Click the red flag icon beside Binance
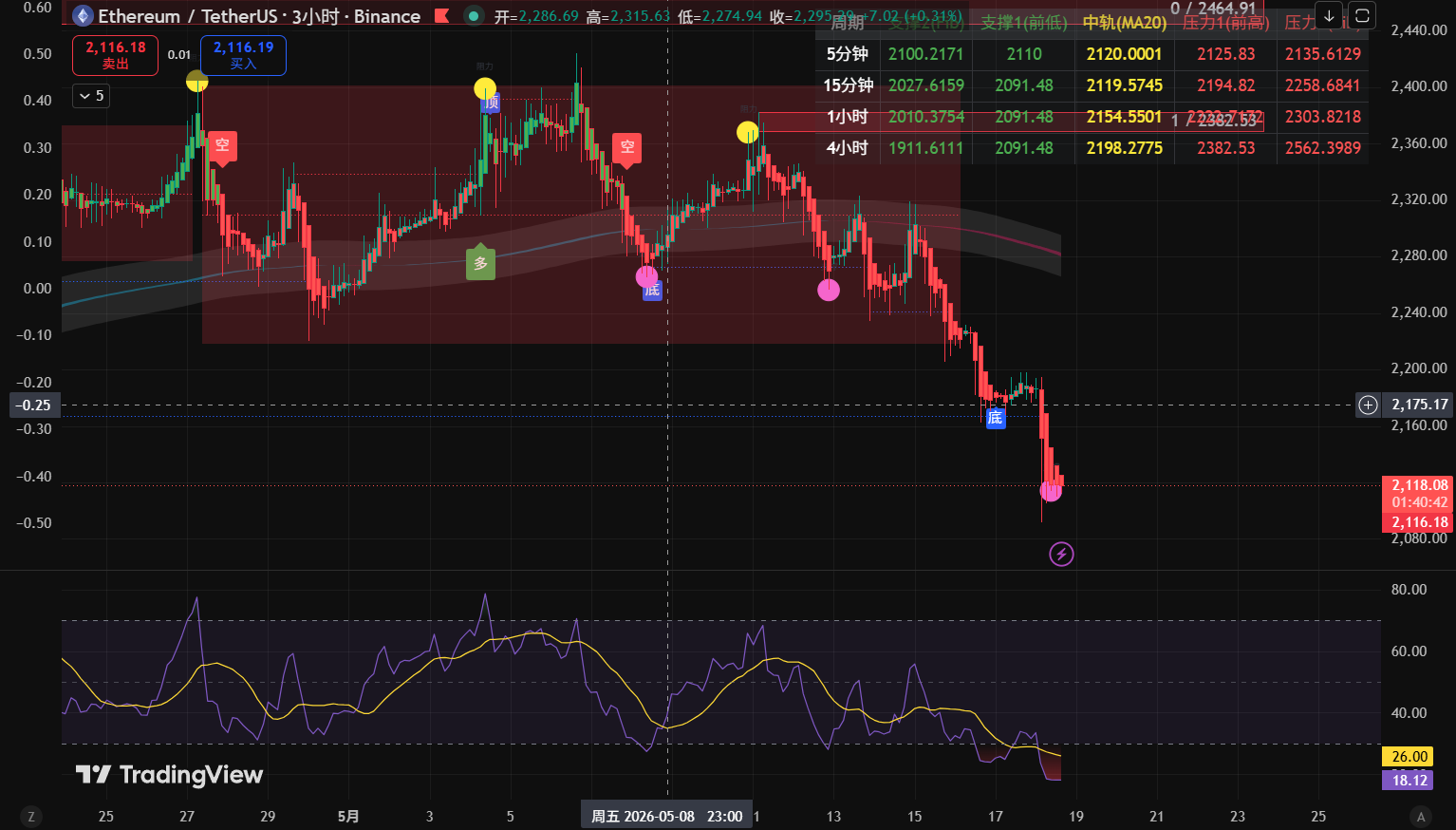The image size is (1456, 830). pyautogui.click(x=441, y=16)
